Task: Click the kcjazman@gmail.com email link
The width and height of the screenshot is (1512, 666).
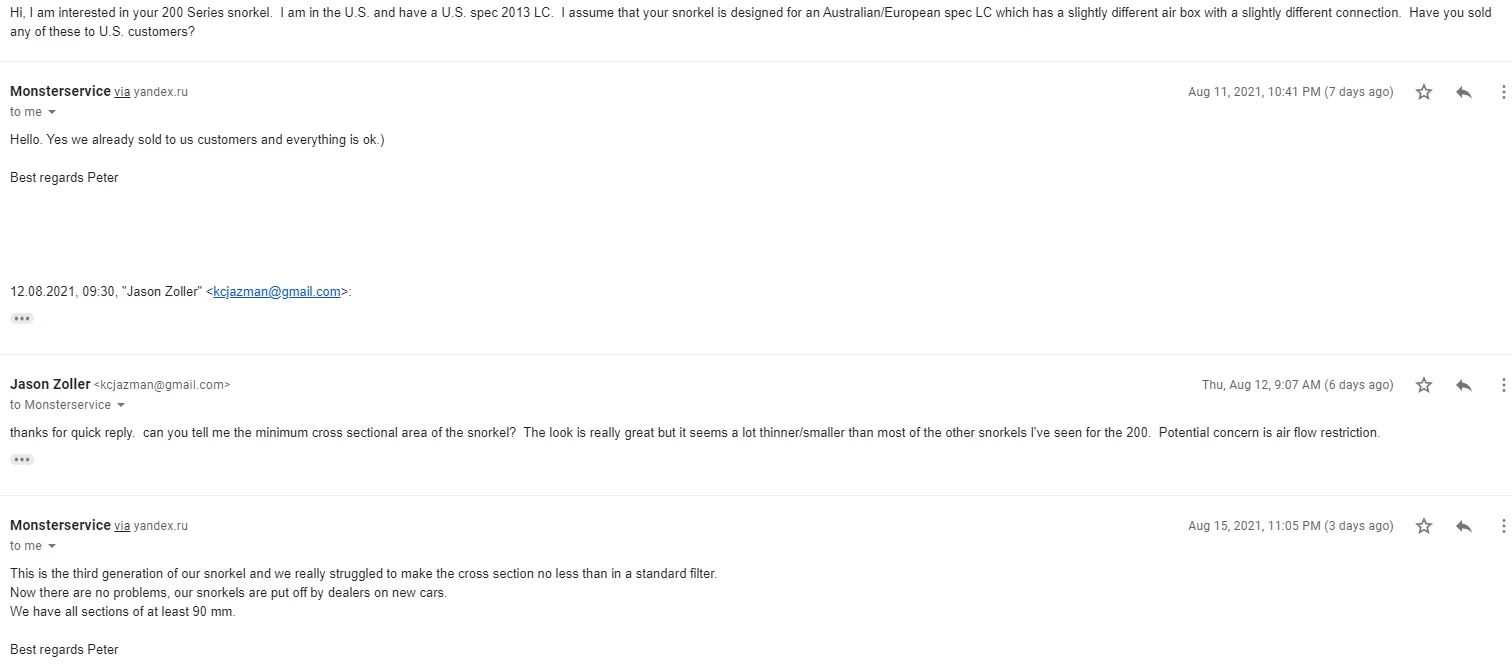Action: 277,292
